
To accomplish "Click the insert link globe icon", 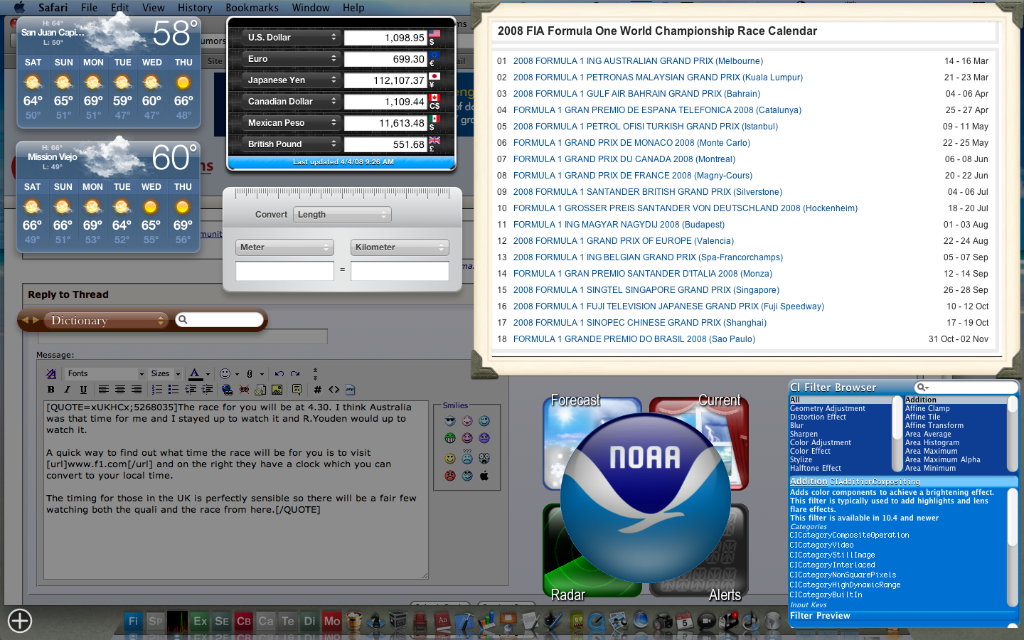I will coord(227,390).
